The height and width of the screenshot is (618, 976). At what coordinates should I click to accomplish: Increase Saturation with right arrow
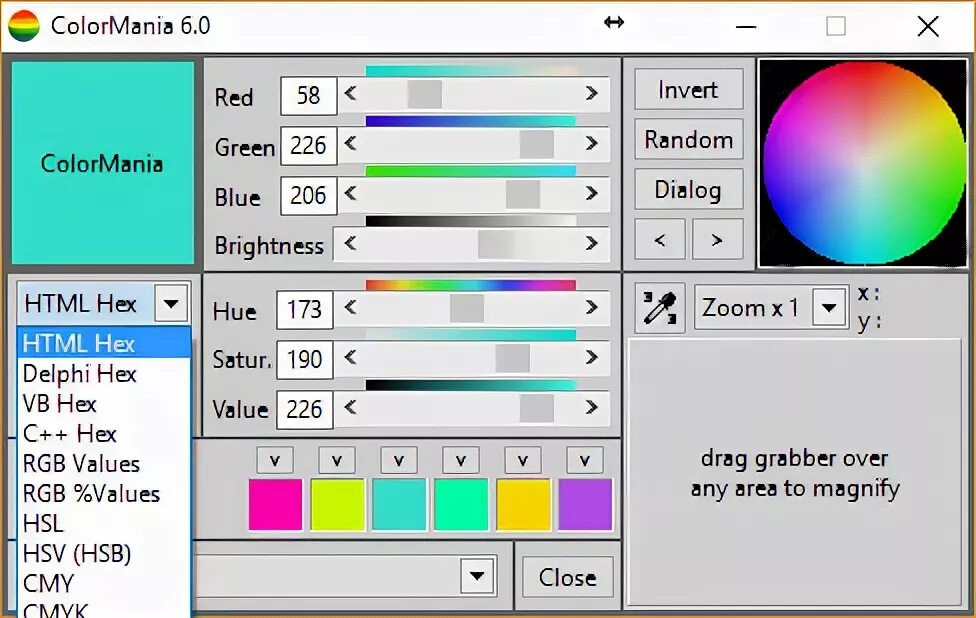591,357
